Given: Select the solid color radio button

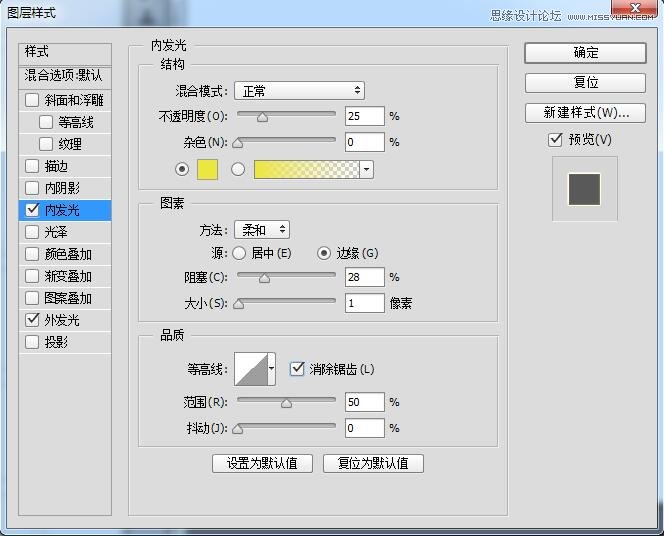Looking at the screenshot, I should (182, 169).
